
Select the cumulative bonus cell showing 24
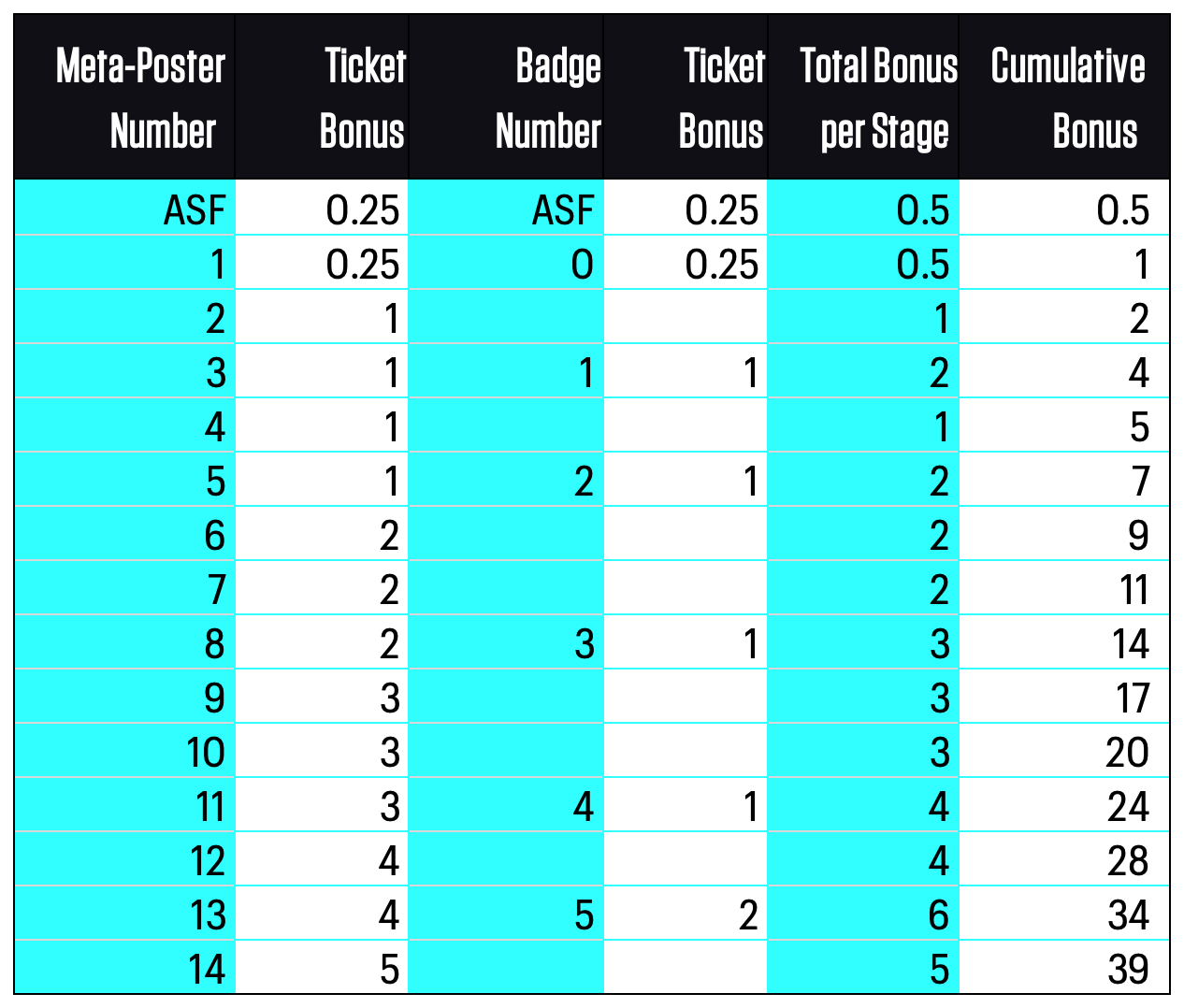pyautogui.click(x=1064, y=805)
